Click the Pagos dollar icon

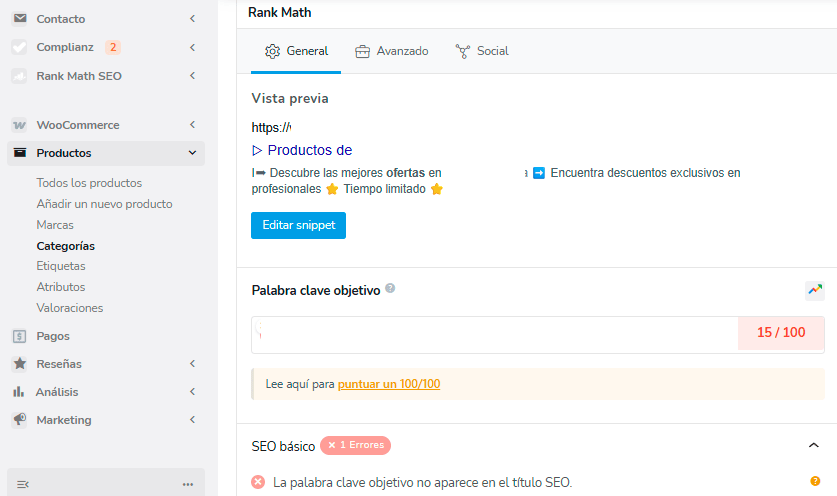pos(20,336)
